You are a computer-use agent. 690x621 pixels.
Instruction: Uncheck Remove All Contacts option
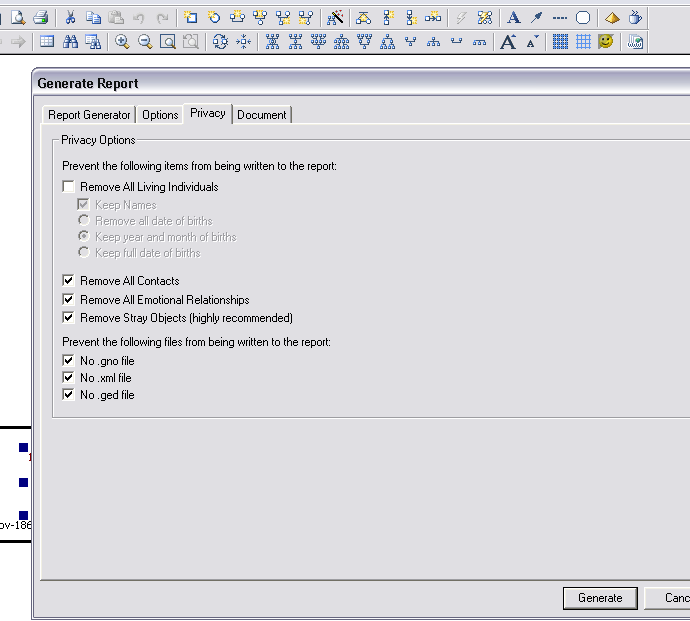[x=69, y=281]
